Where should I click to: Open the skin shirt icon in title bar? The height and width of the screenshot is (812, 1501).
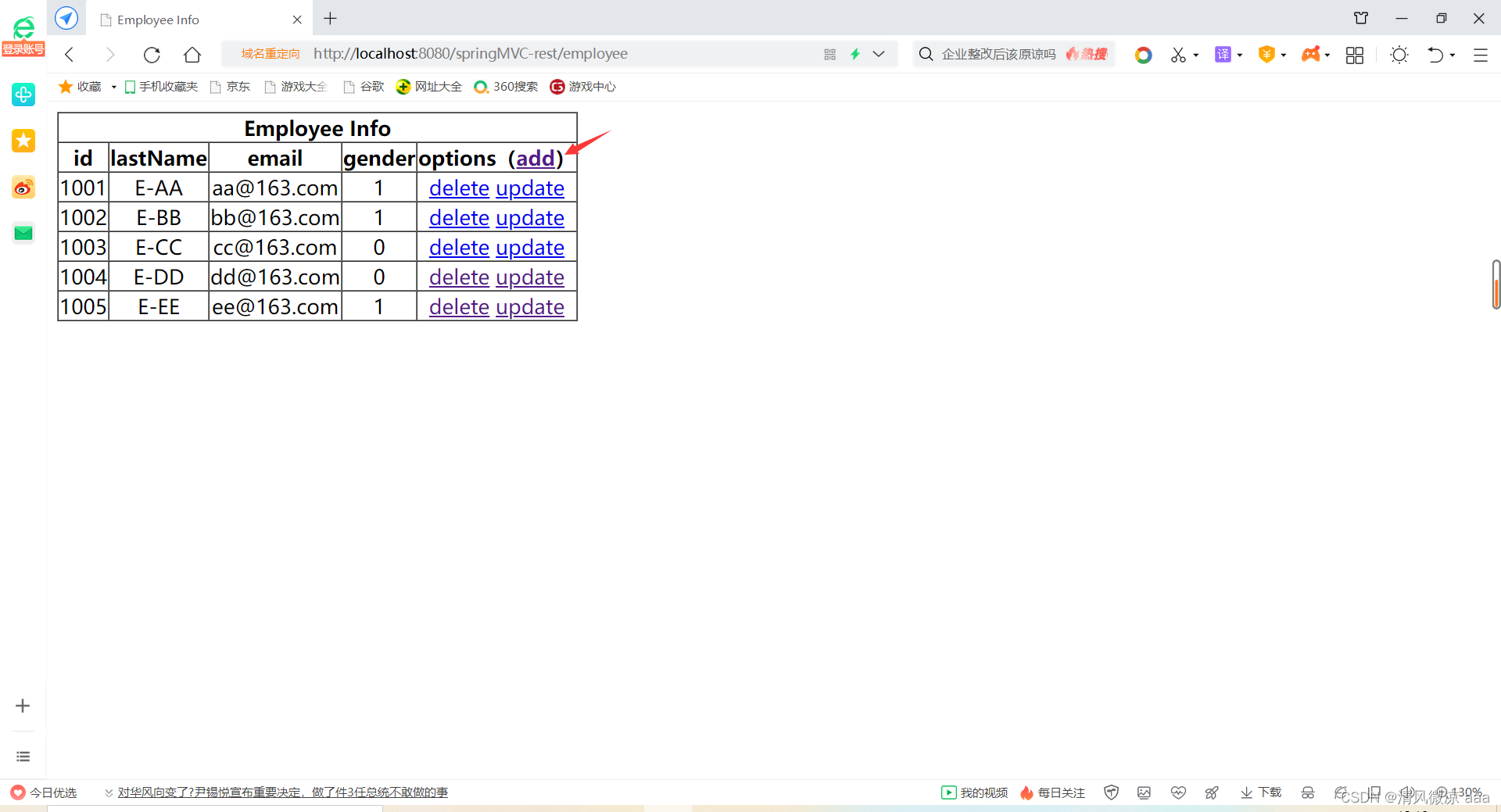click(x=1361, y=18)
